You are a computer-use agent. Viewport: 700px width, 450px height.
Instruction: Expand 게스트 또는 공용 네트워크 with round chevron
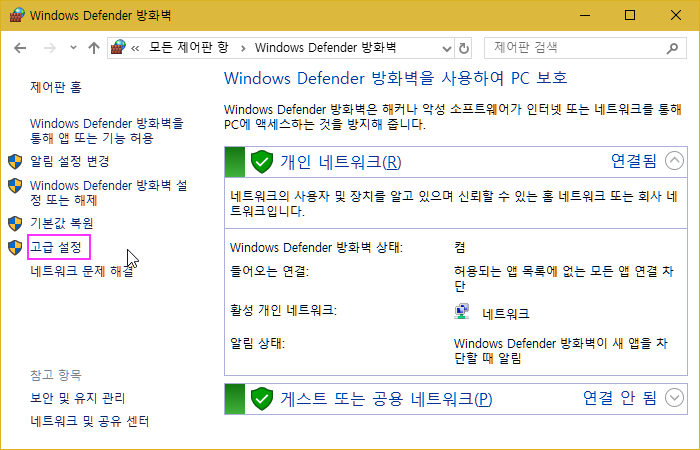coord(674,397)
